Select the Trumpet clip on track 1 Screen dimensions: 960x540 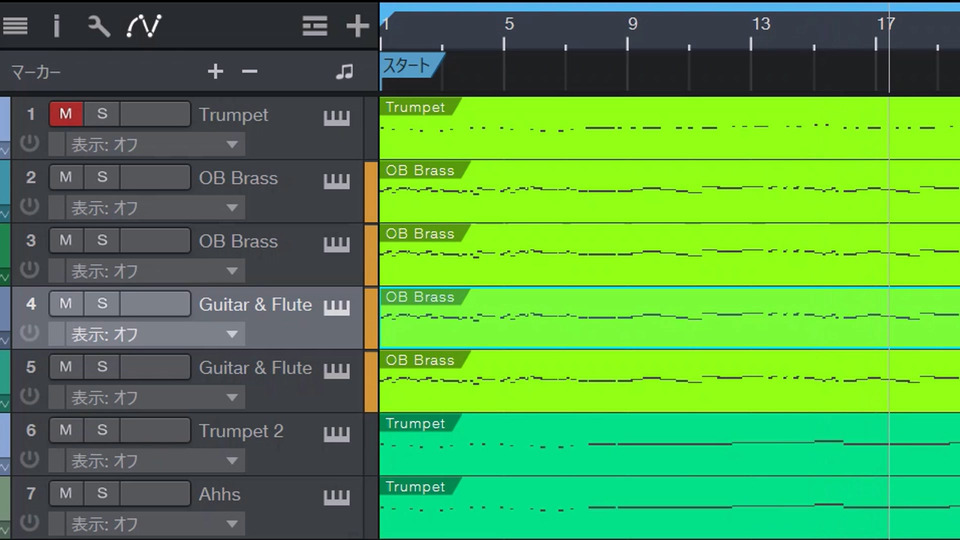[670, 128]
